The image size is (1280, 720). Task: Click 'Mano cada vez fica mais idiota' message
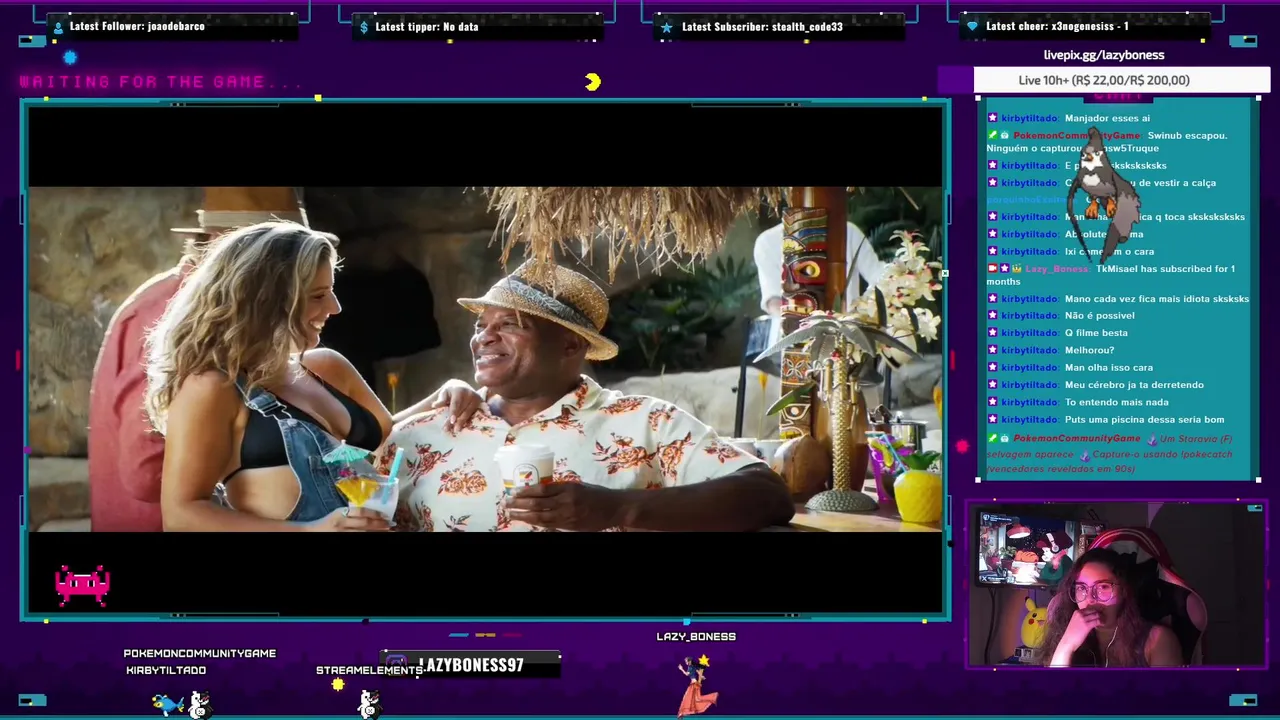click(1157, 299)
